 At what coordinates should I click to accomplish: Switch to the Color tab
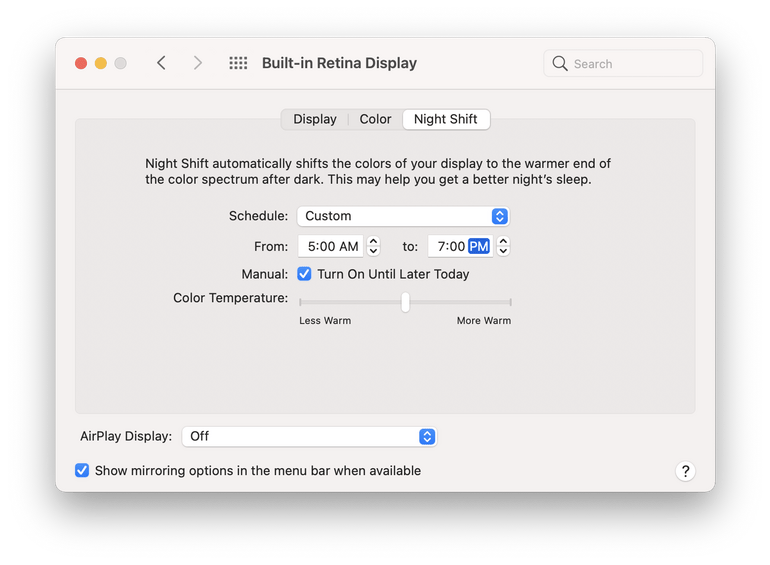[x=375, y=119]
